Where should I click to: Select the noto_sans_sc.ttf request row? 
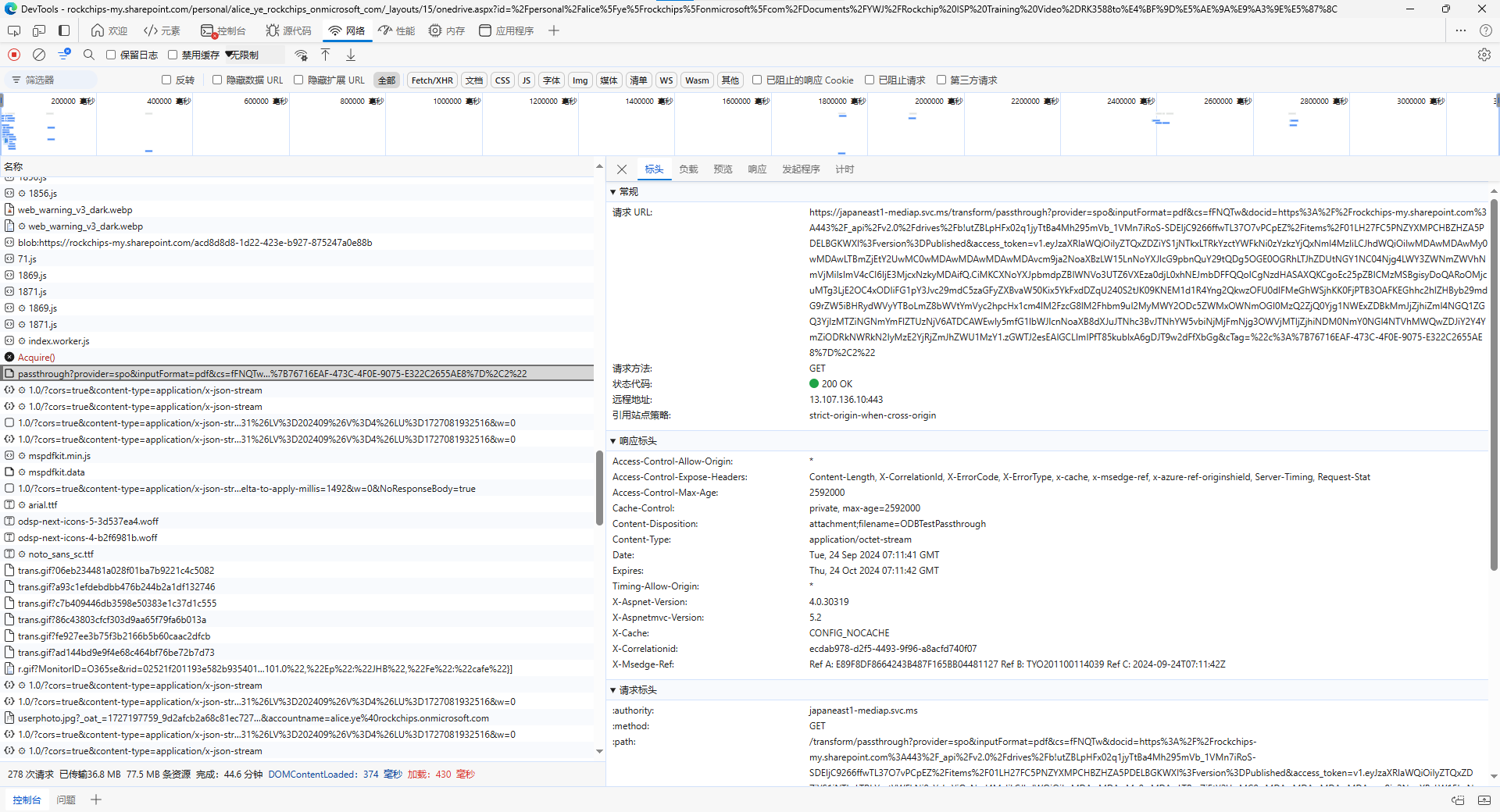tap(298, 554)
